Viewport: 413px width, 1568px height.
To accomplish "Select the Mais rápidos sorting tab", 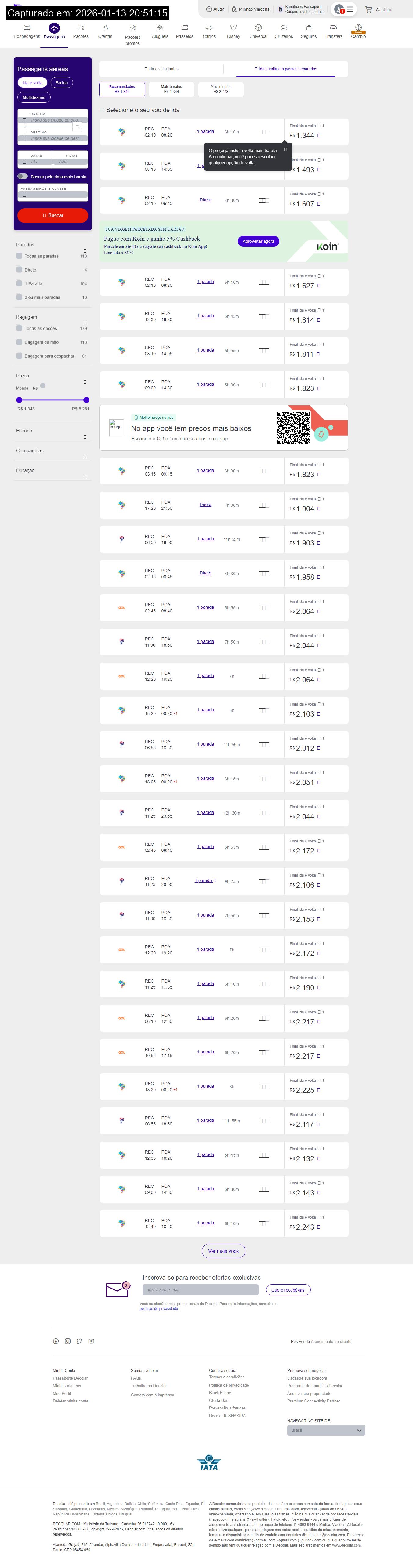I will pyautogui.click(x=221, y=89).
